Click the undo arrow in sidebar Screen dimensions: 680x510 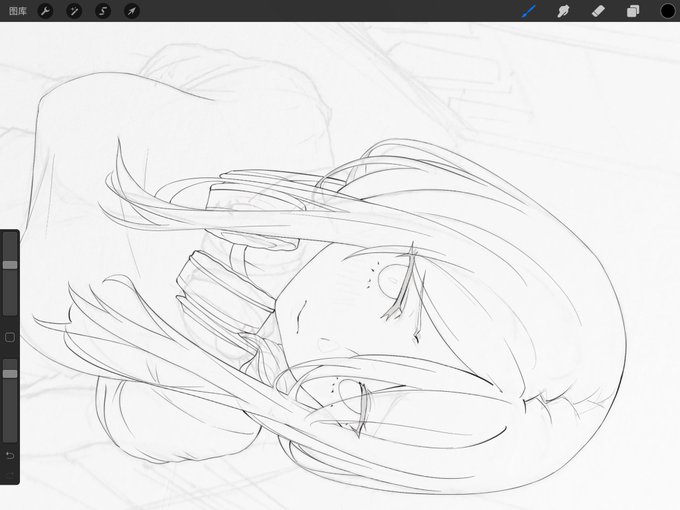(10, 455)
